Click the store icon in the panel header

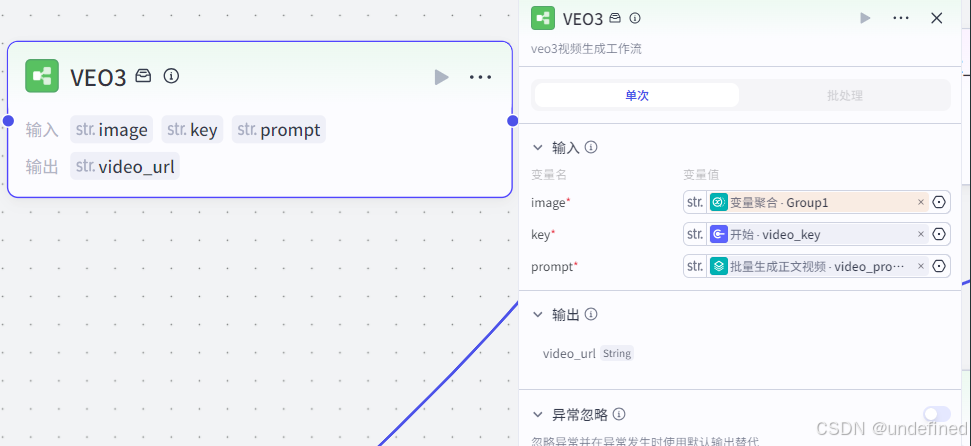(614, 18)
